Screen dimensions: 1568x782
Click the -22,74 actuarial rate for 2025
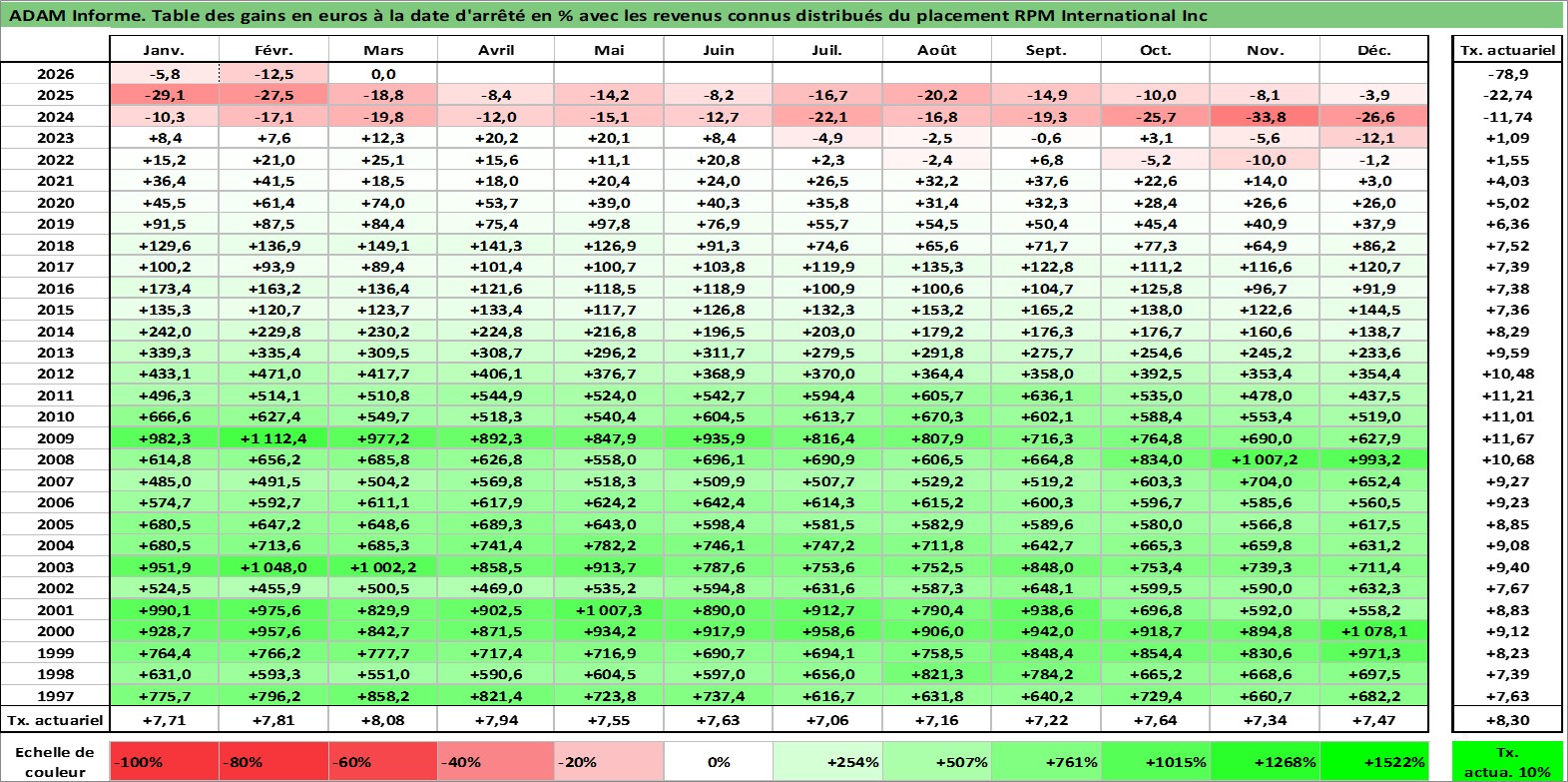point(1507,95)
